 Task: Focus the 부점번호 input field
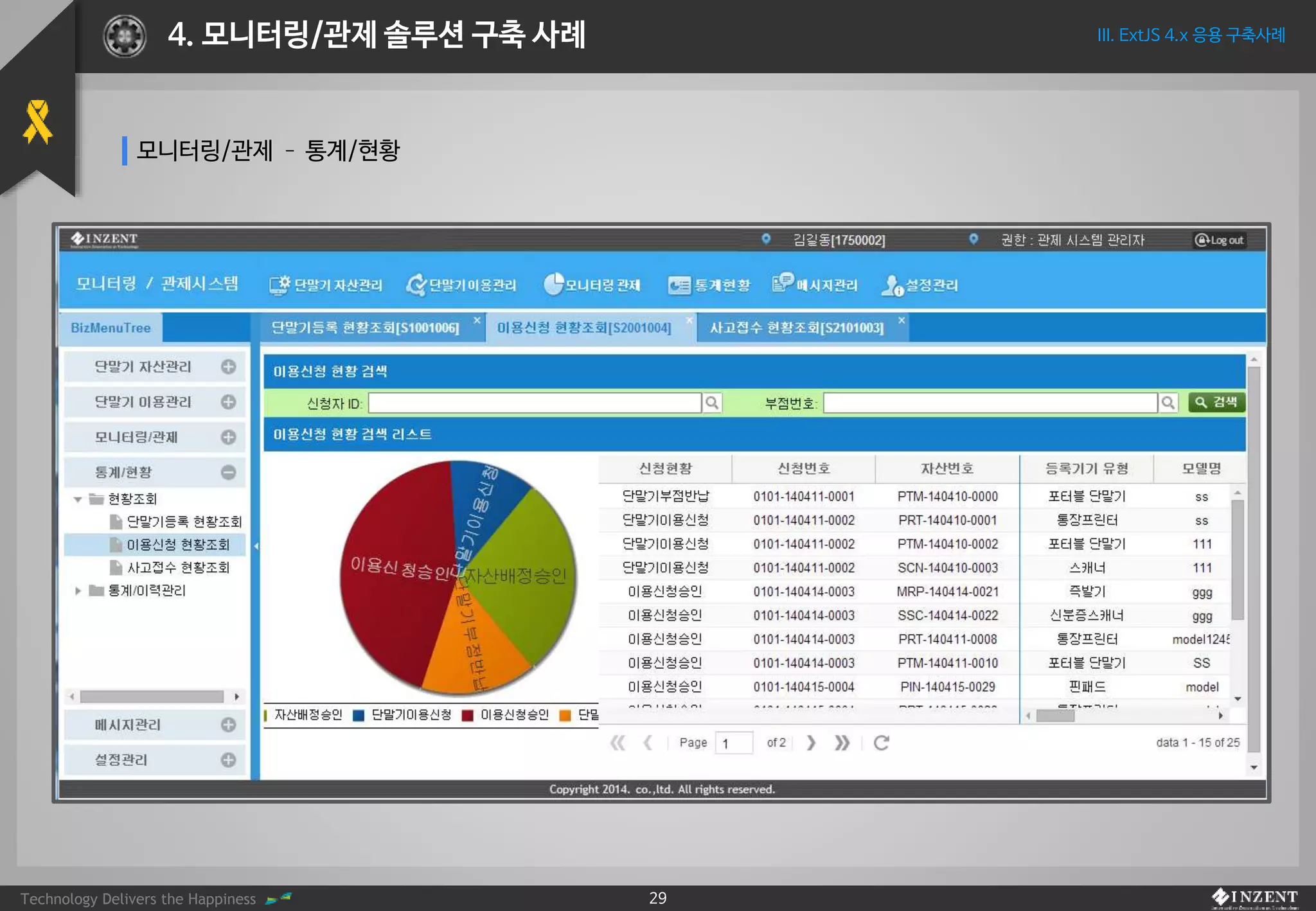pos(990,403)
